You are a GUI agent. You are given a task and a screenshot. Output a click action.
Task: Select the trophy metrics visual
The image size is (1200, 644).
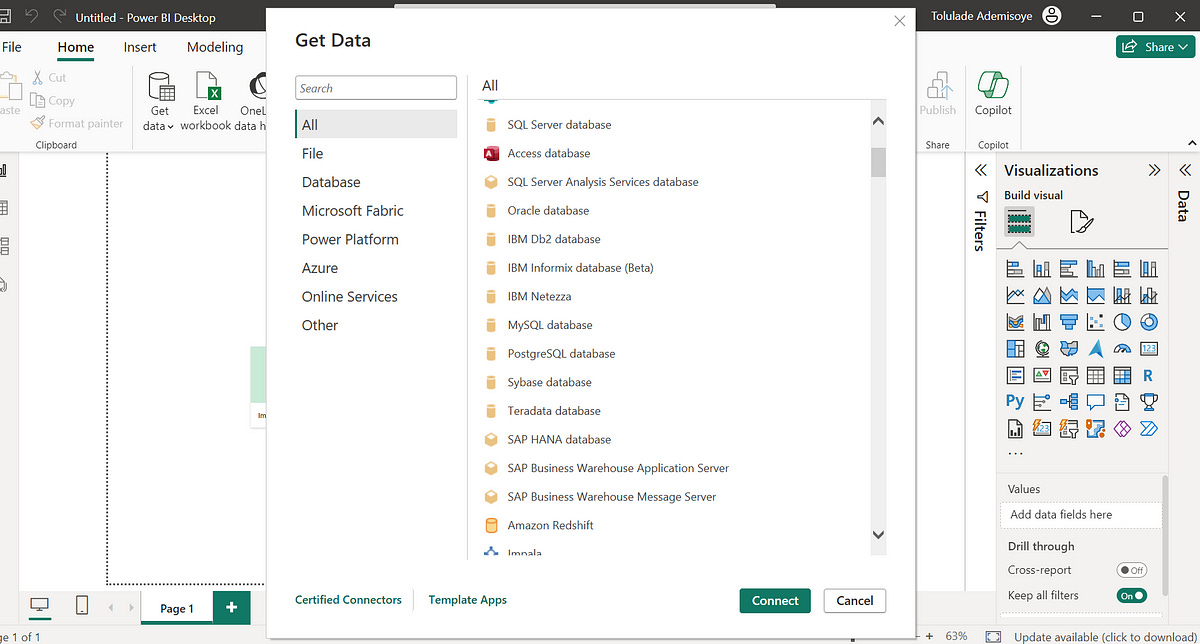pos(1149,402)
